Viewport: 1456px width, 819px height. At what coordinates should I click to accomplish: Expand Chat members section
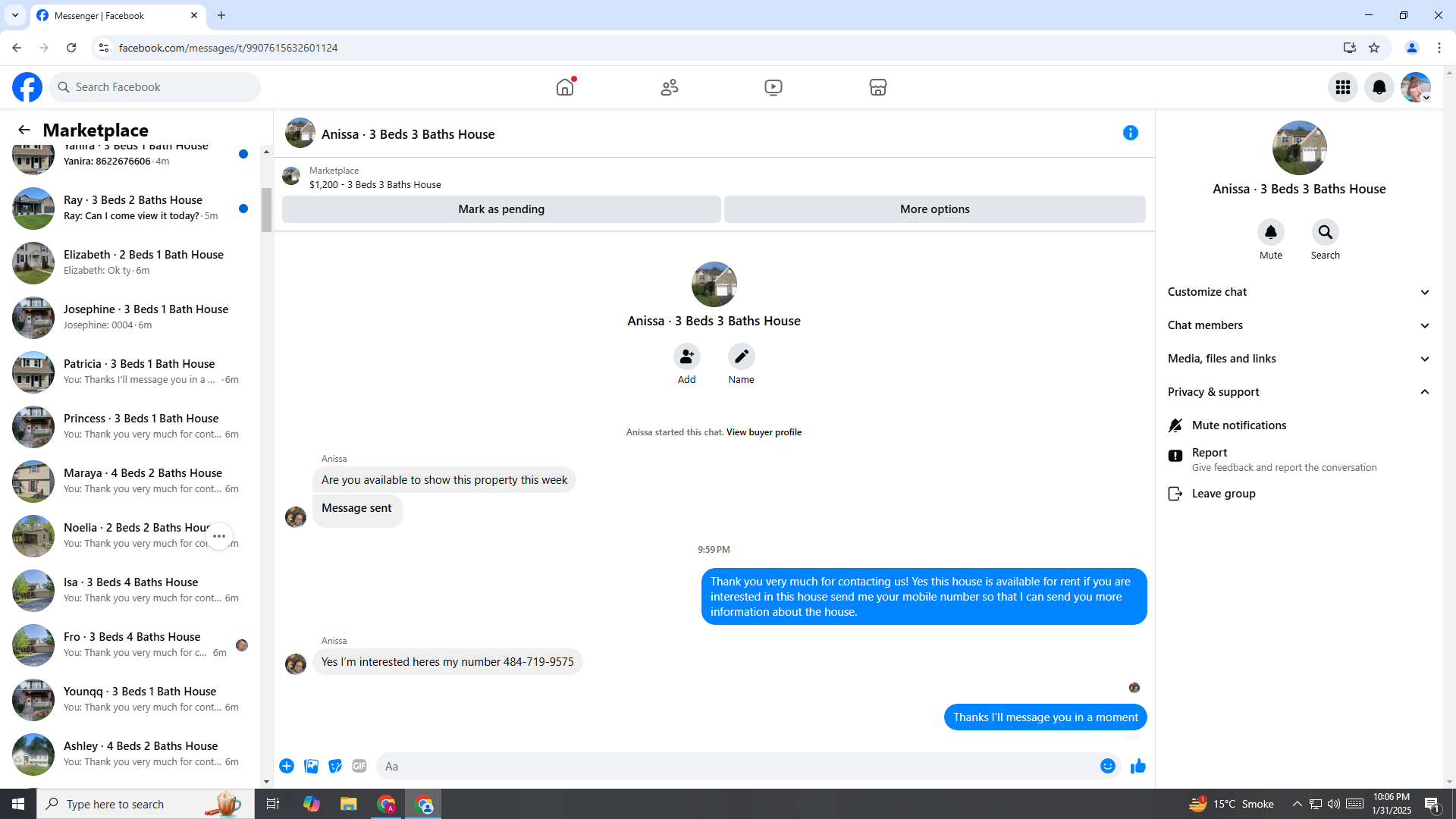point(1299,325)
